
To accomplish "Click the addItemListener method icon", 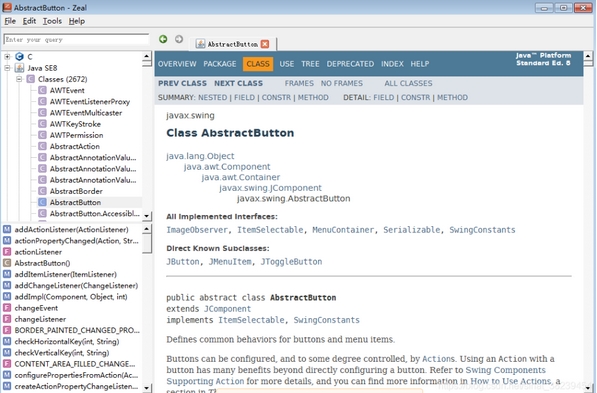I will tap(7, 274).
